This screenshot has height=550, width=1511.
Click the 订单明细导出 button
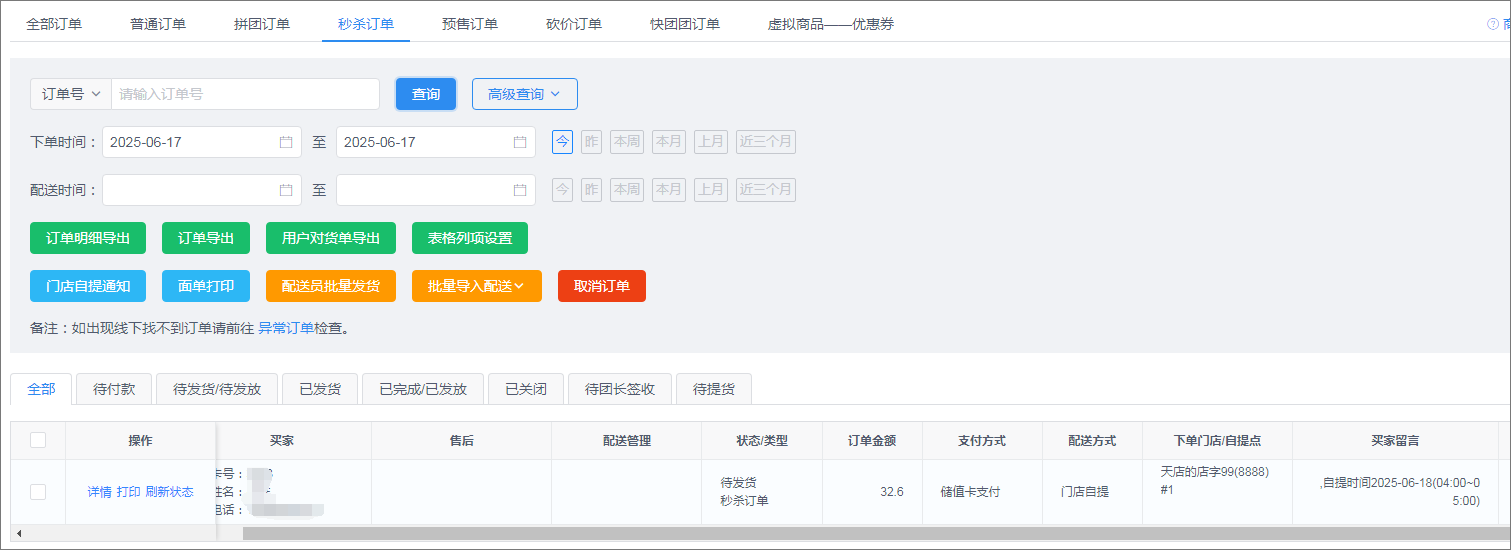(88, 238)
